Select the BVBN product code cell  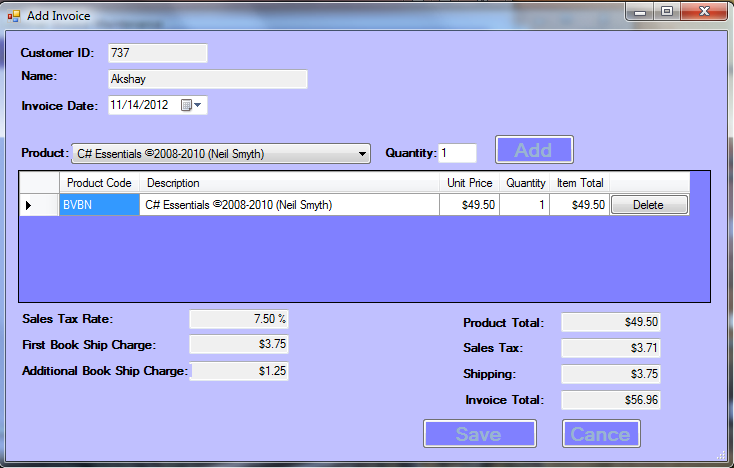pyautogui.click(x=100, y=205)
